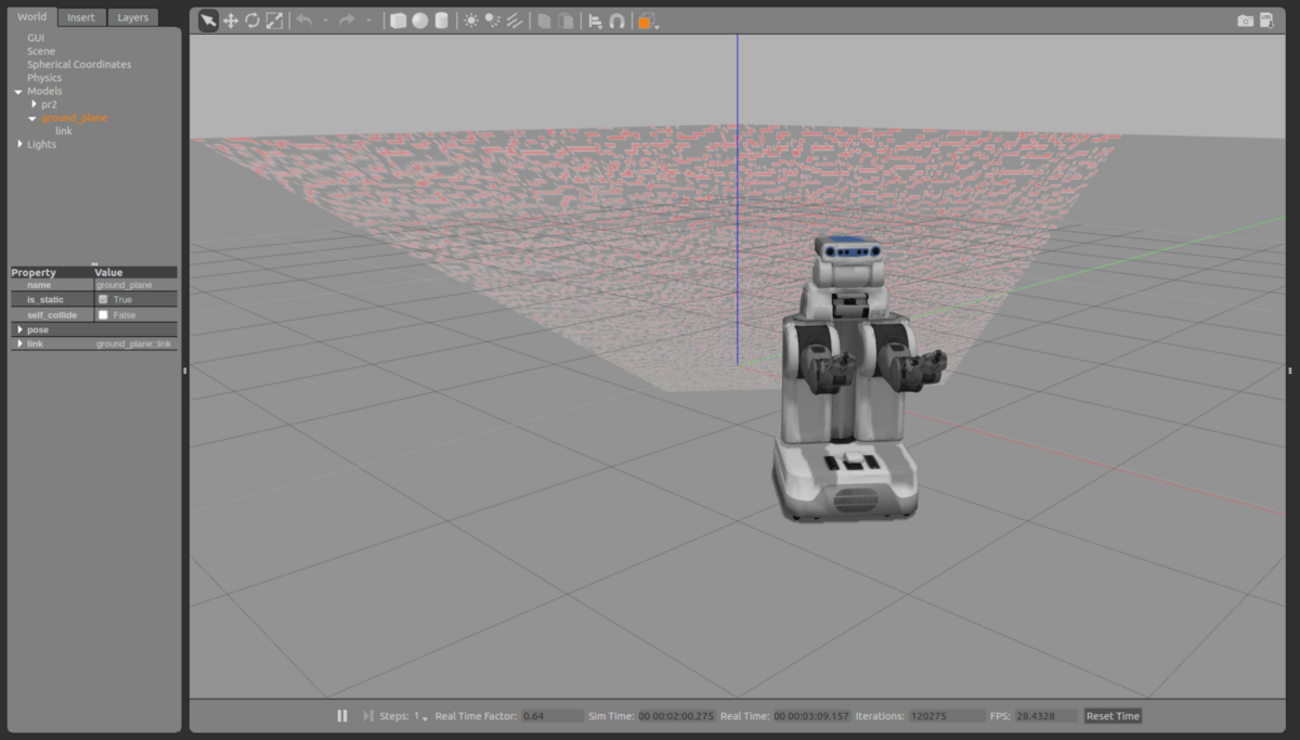Activate the Rotate mode tool

point(252,21)
